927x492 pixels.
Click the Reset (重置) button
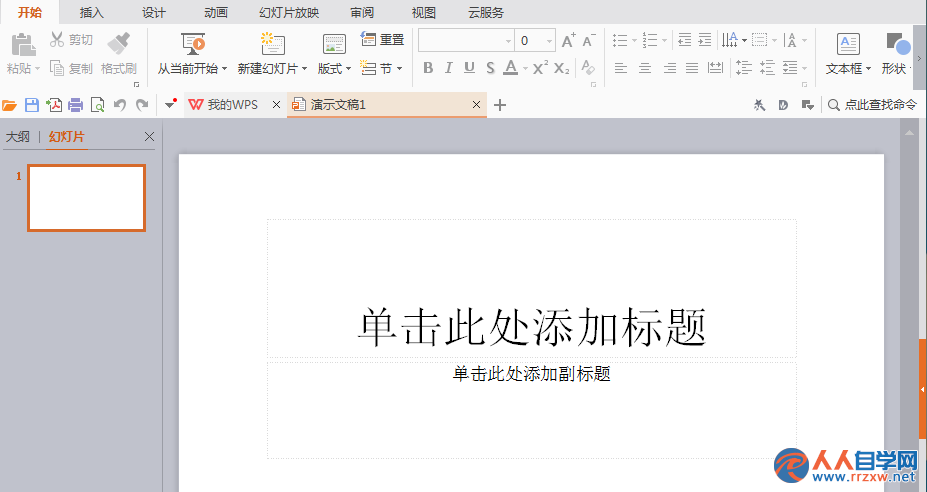click(x=383, y=40)
